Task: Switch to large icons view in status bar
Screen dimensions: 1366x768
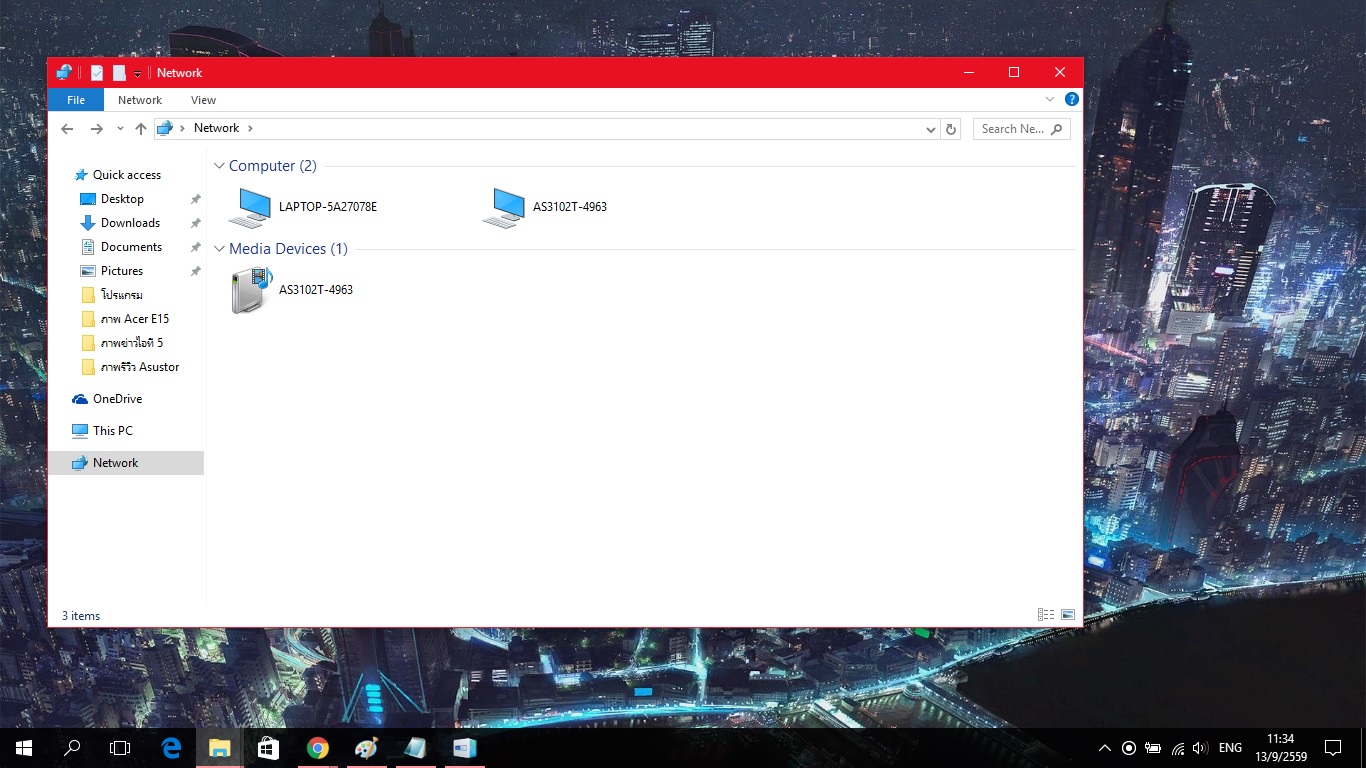Action: pyautogui.click(x=1068, y=615)
